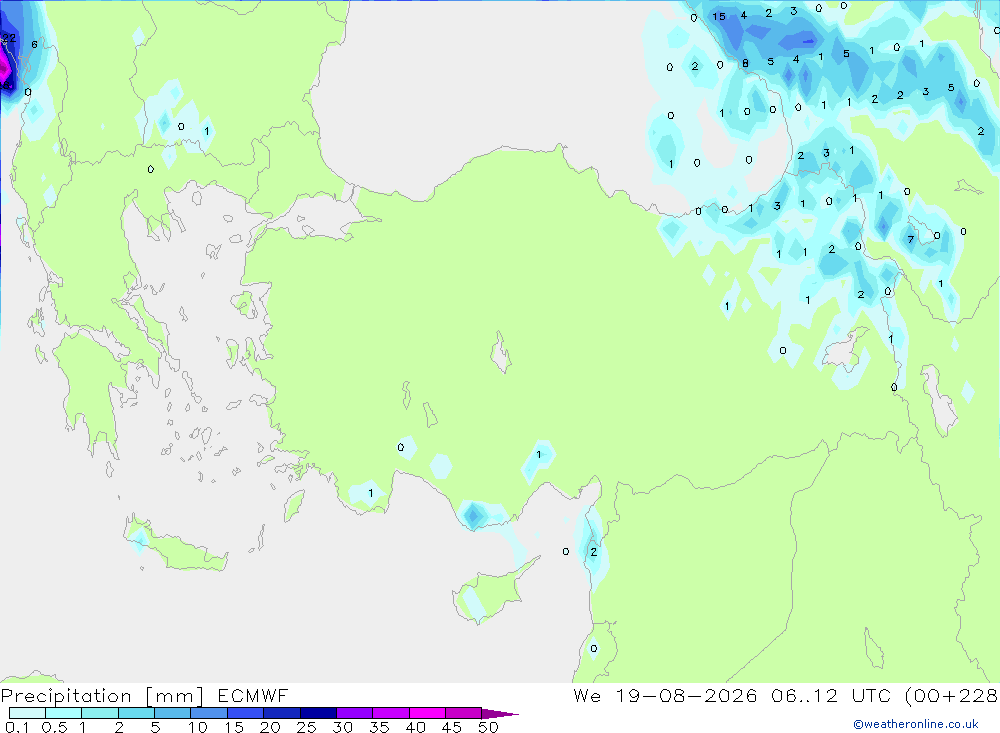Click the 'We' weekday abbreviation

coord(587,696)
